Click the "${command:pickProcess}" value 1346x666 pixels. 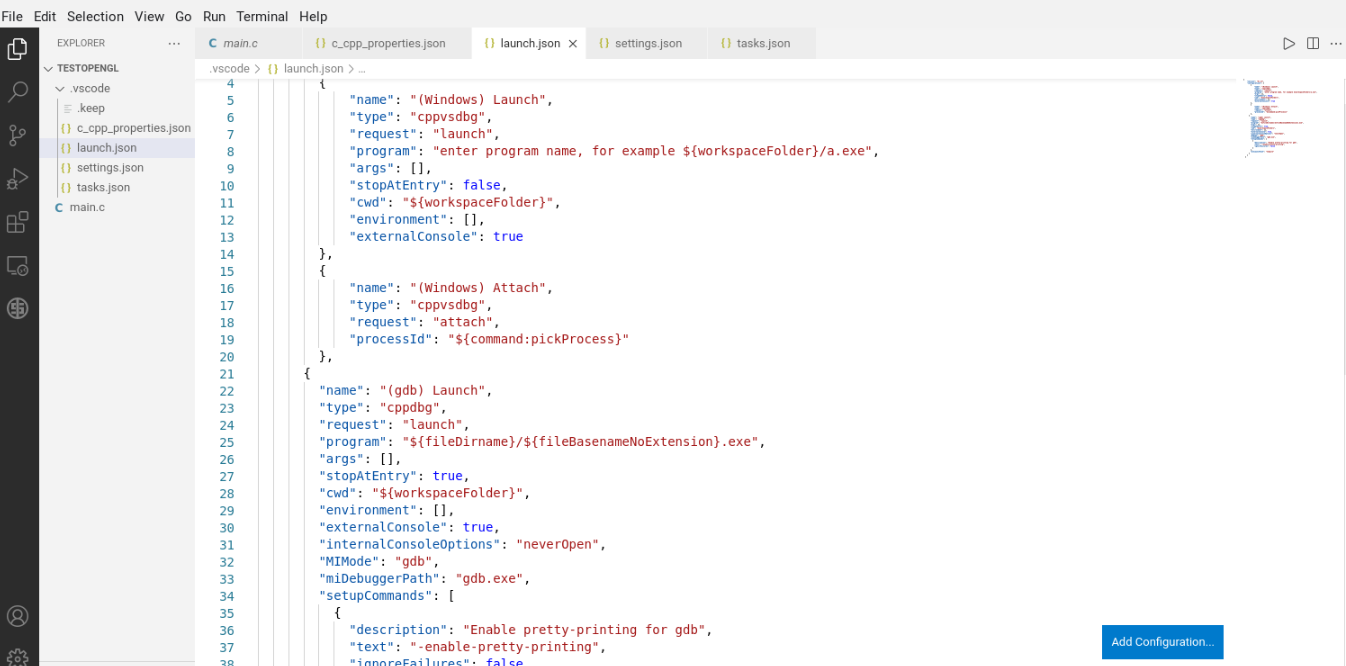(x=538, y=339)
